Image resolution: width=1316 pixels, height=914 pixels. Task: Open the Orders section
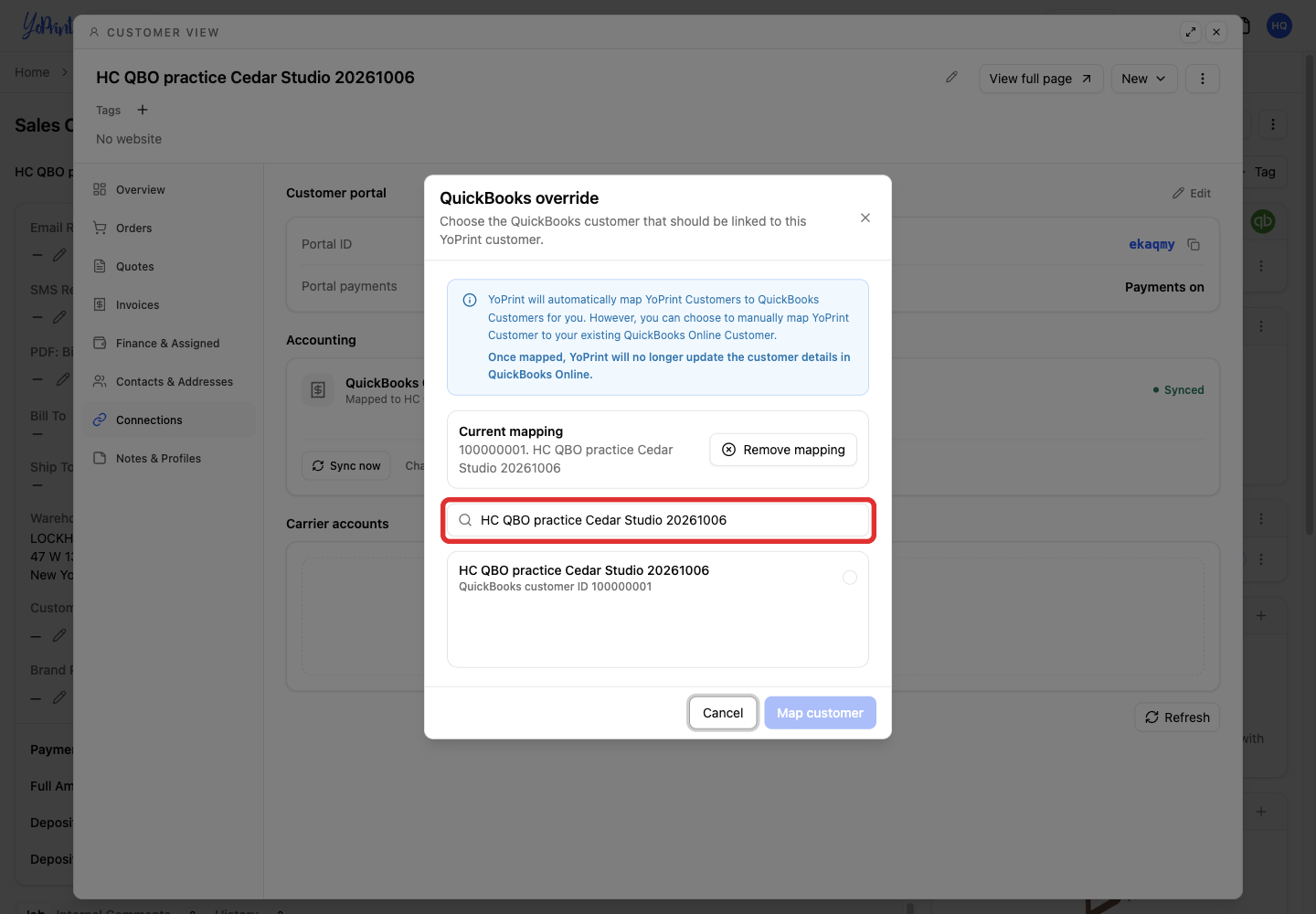[x=168, y=228]
